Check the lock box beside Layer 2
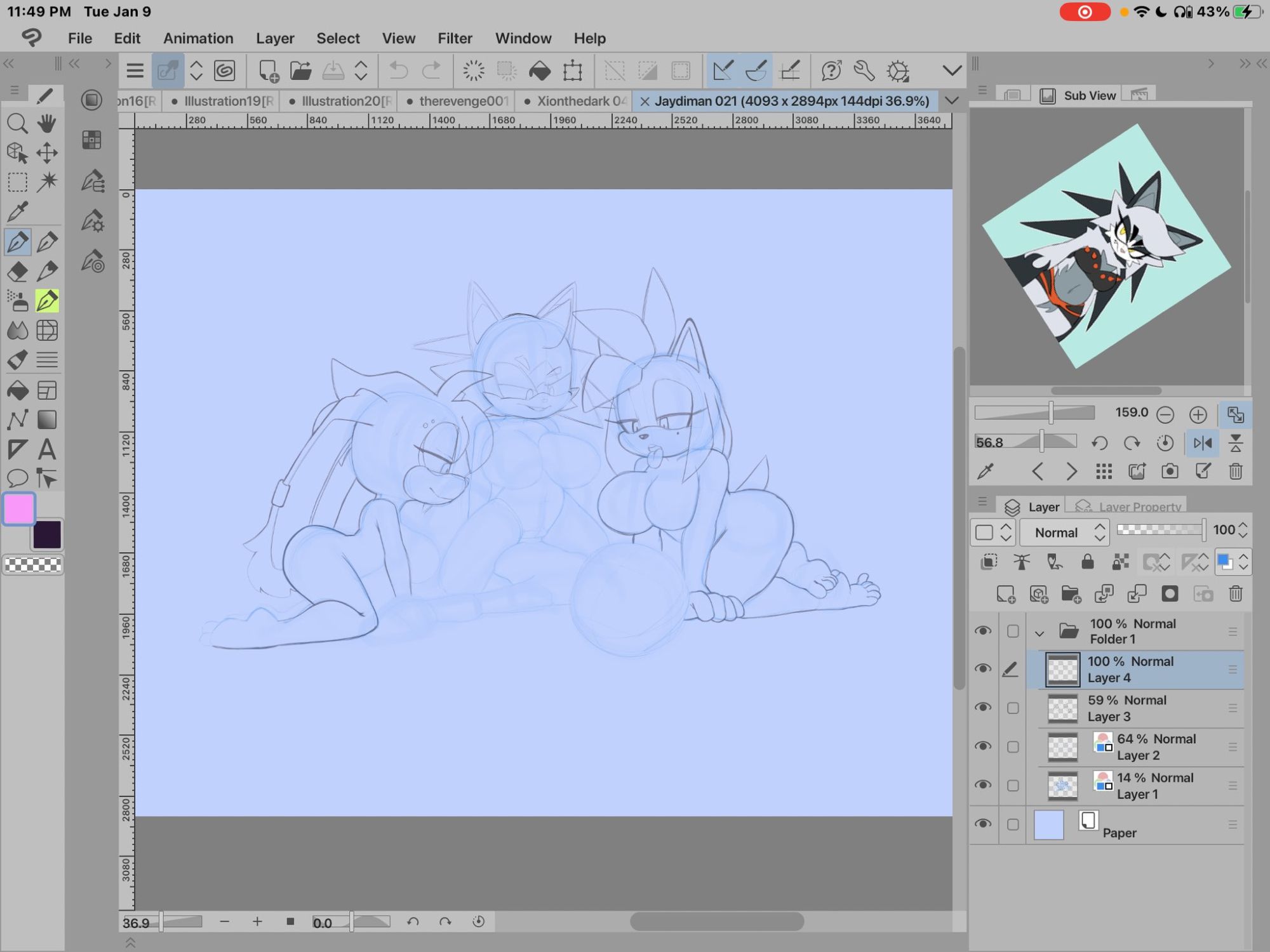This screenshot has height=952, width=1270. click(x=1013, y=747)
